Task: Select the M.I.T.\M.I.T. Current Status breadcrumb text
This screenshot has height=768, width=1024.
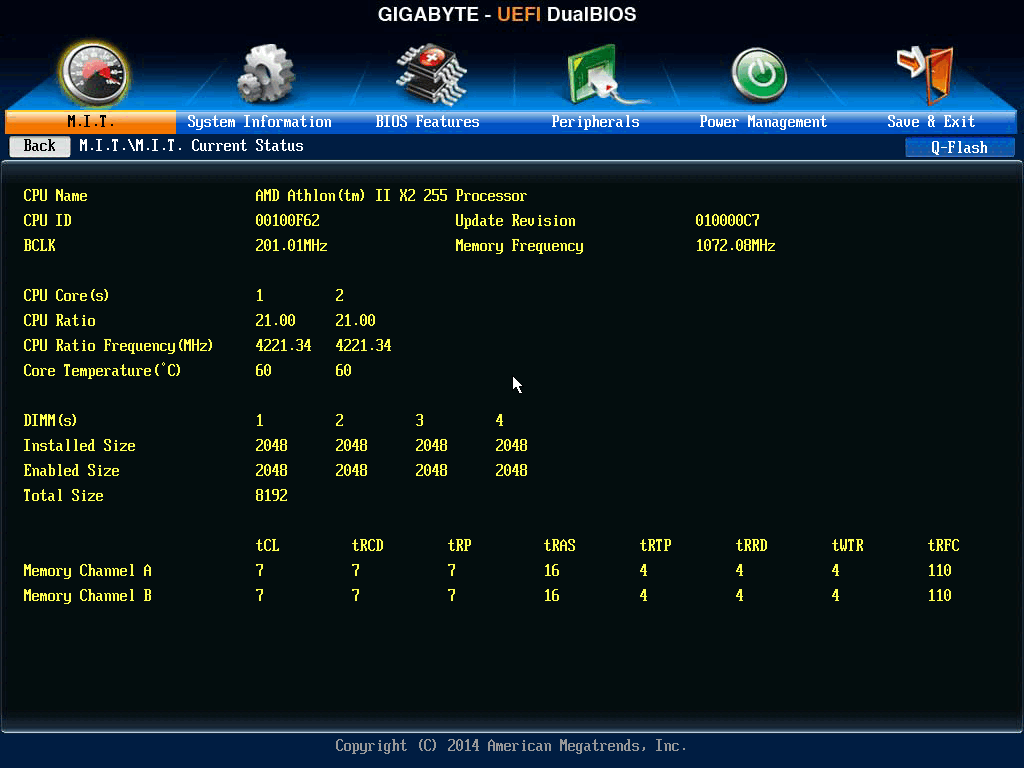Action: [x=191, y=146]
